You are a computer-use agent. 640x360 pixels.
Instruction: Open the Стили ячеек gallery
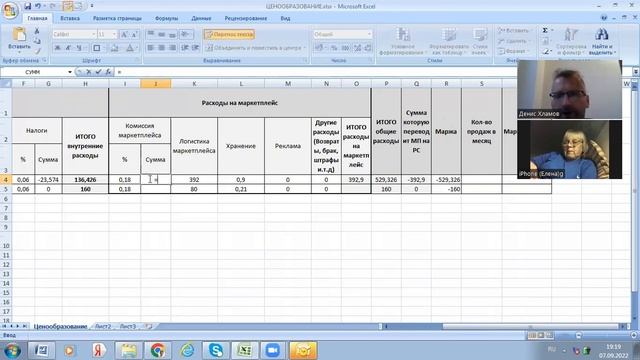[x=480, y=42]
